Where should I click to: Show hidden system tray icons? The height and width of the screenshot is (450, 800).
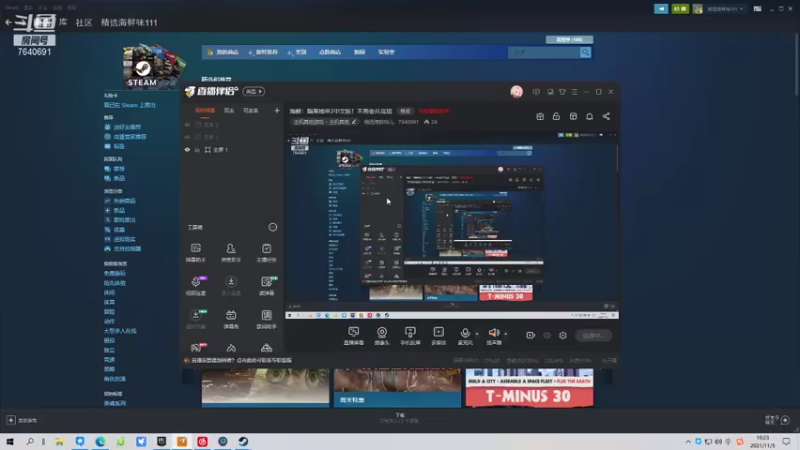(688, 441)
